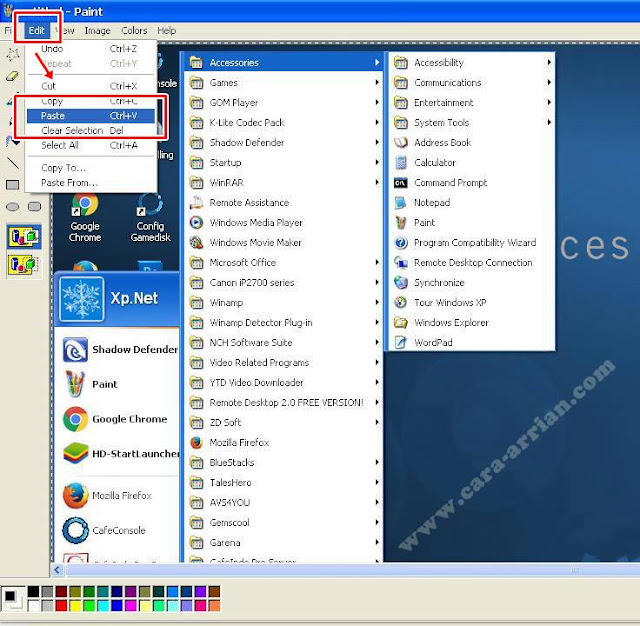Click the Notepad icon in Accessories

(401, 202)
